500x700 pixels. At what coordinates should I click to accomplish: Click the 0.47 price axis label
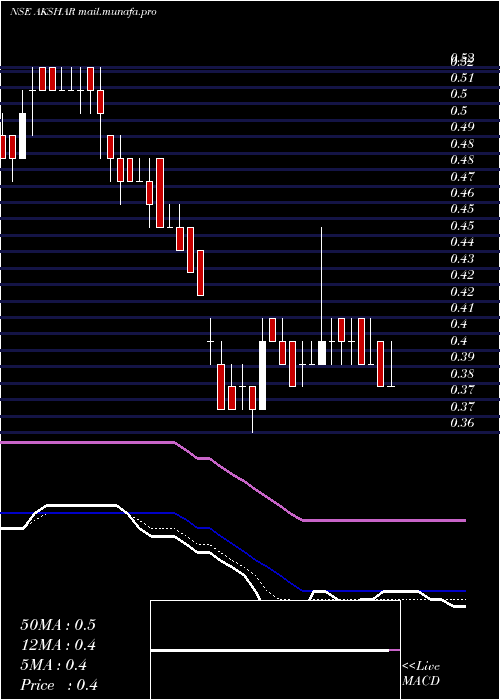(x=462, y=177)
